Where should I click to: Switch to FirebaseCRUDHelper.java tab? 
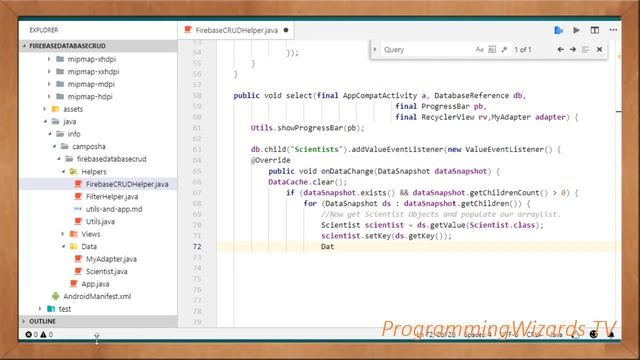pyautogui.click(x=236, y=30)
